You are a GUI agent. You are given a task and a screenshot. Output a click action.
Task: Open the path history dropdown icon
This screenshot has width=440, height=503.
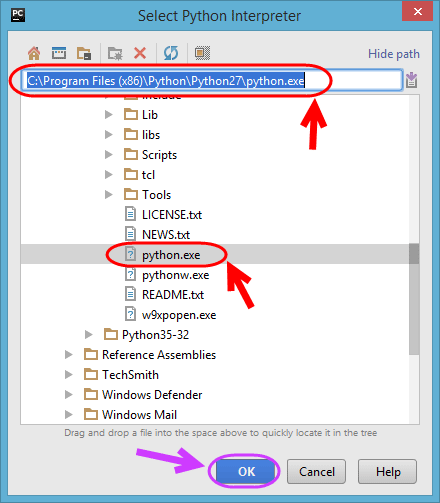click(412, 80)
